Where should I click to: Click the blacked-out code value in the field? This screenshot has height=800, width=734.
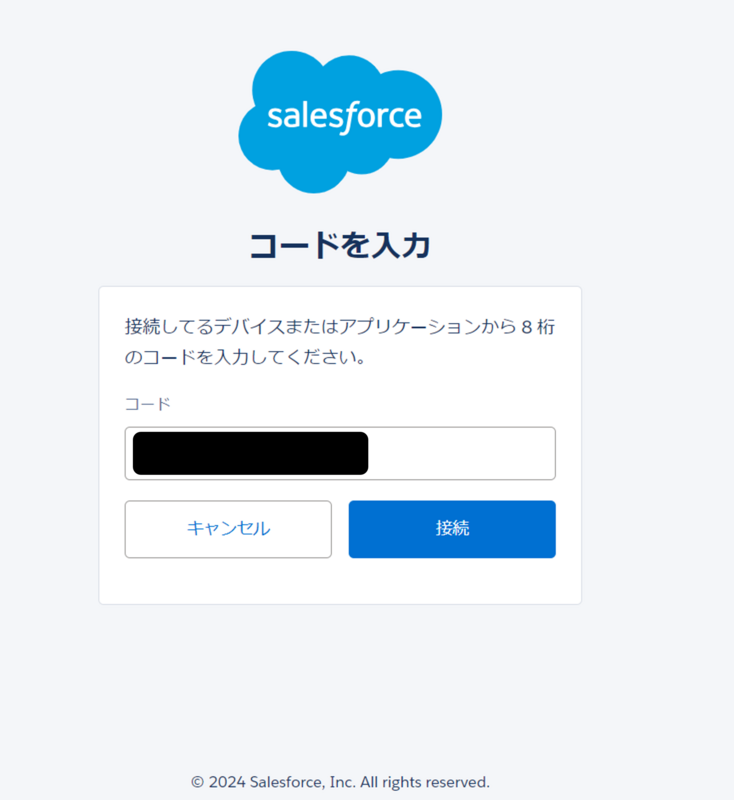[x=250, y=453]
